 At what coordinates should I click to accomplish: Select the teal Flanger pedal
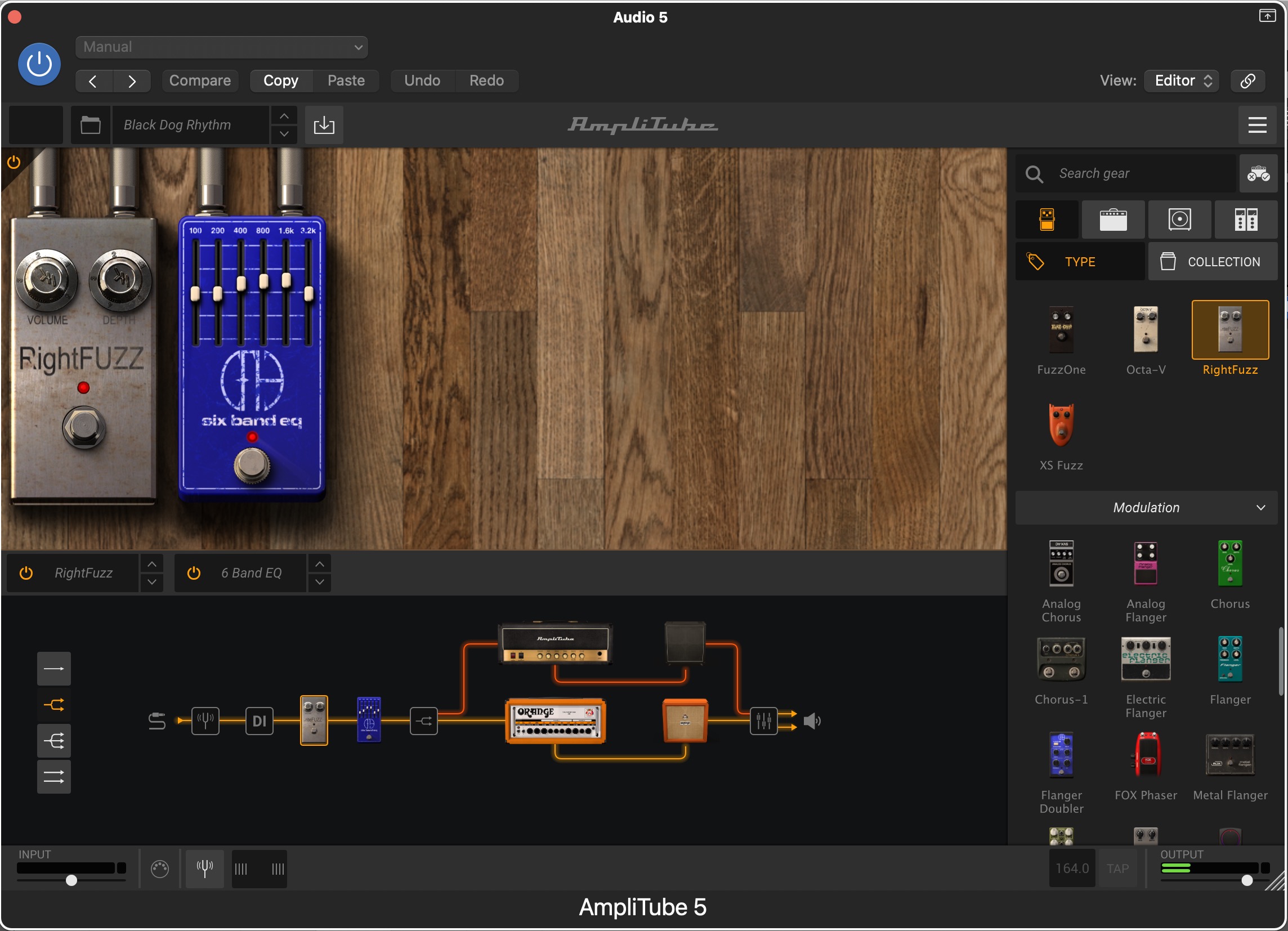pos(1230,659)
